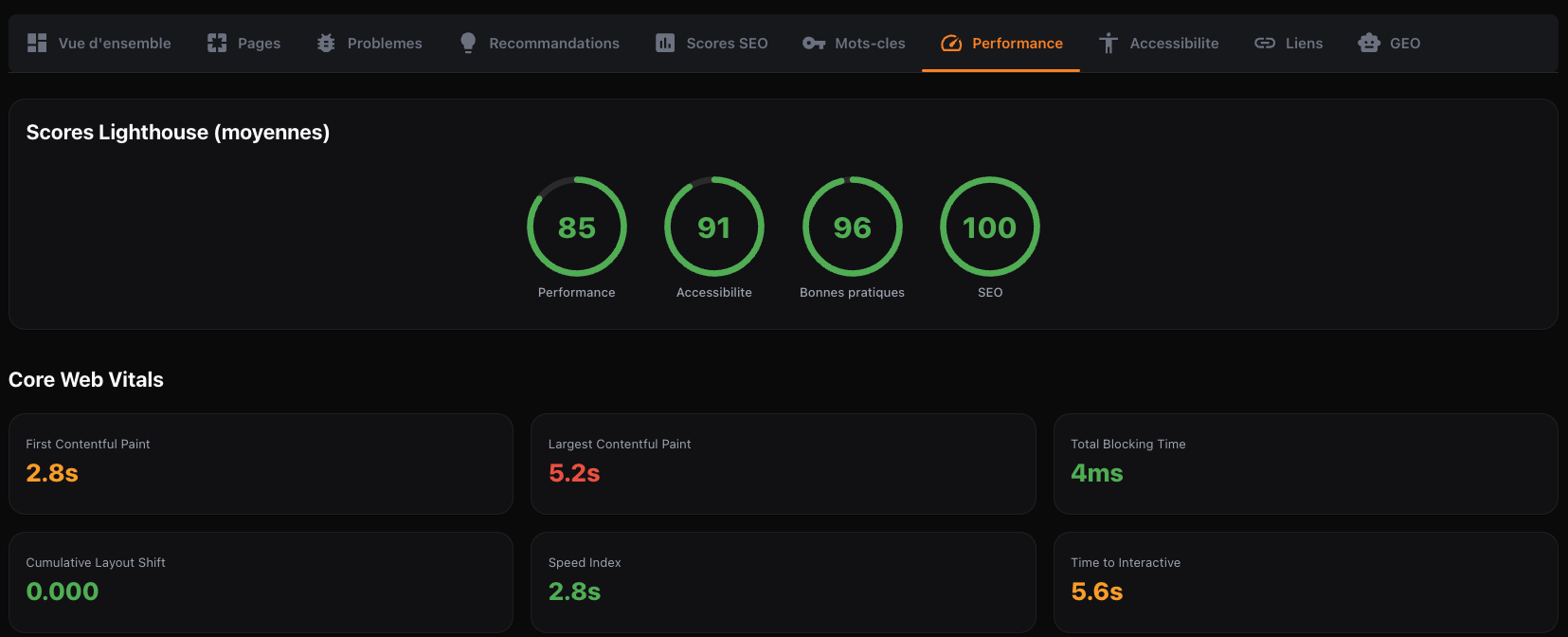Select the Performance score 85 gauge
Image resolution: width=1568 pixels, height=637 pixels.
click(x=577, y=227)
